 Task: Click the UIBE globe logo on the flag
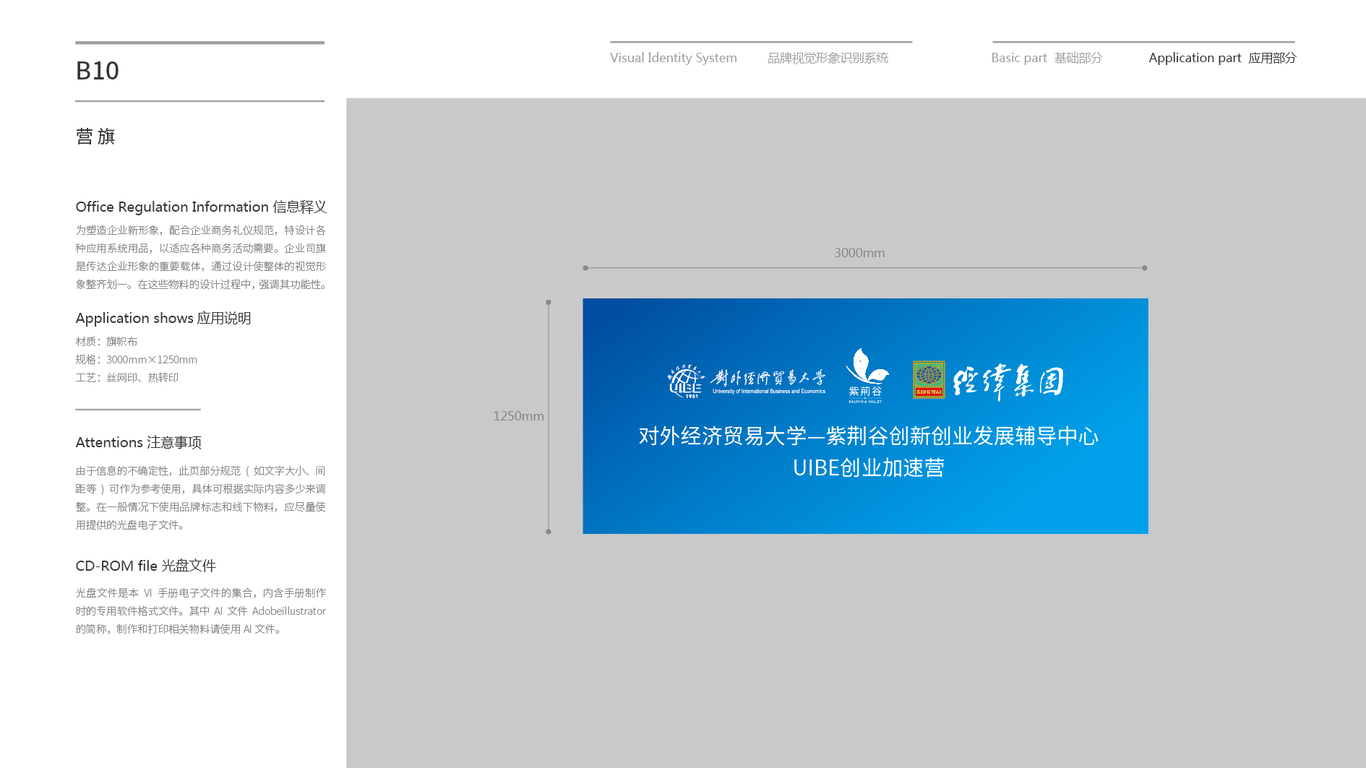687,381
